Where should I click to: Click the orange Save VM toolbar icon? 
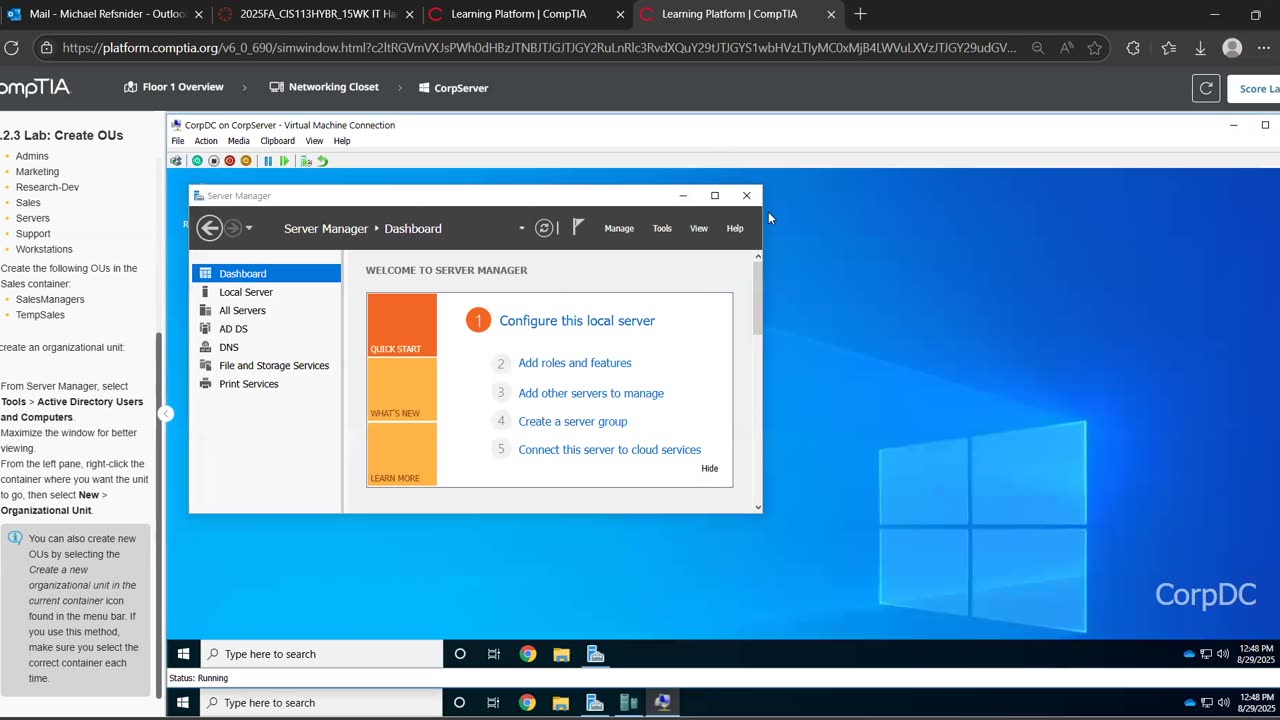click(246, 161)
